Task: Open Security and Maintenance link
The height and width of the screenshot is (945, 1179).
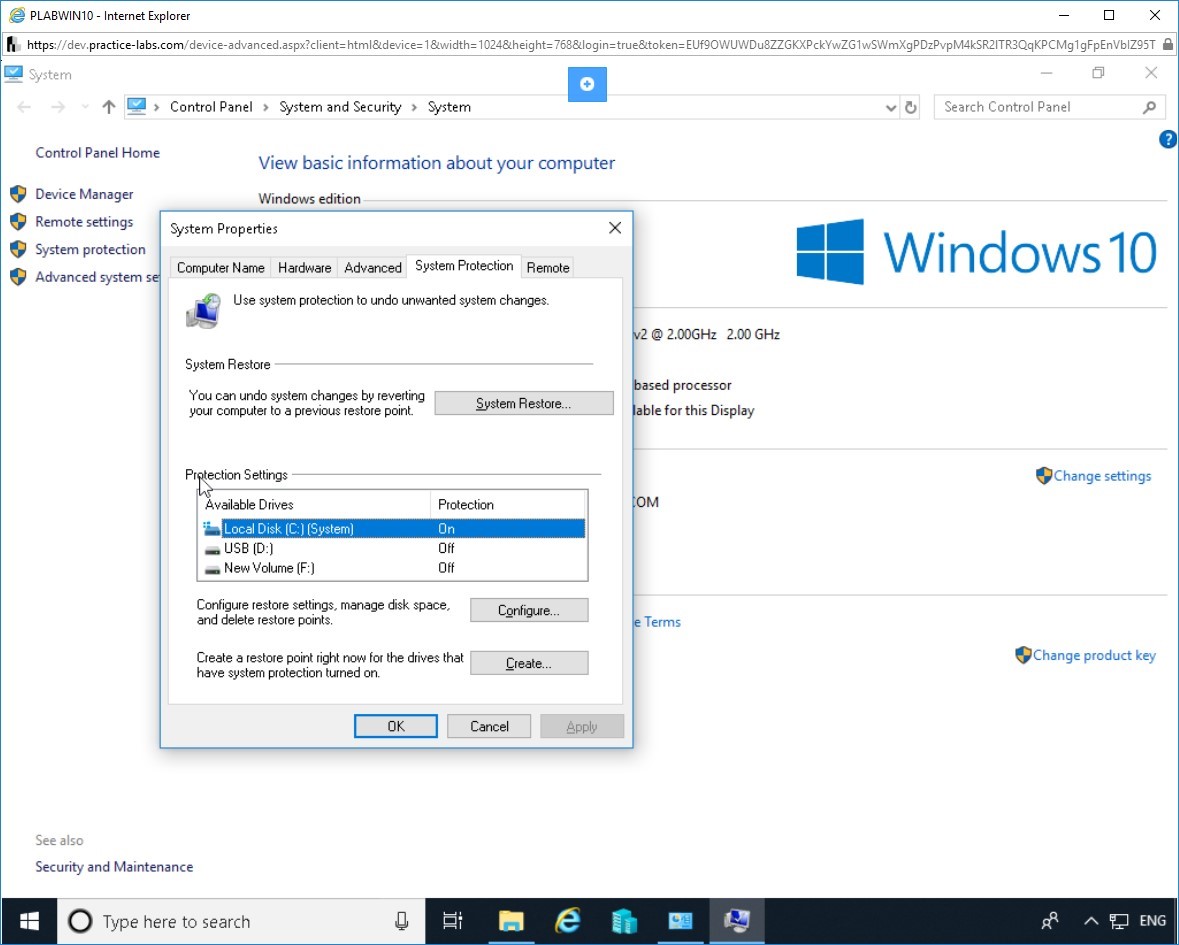Action: (114, 867)
